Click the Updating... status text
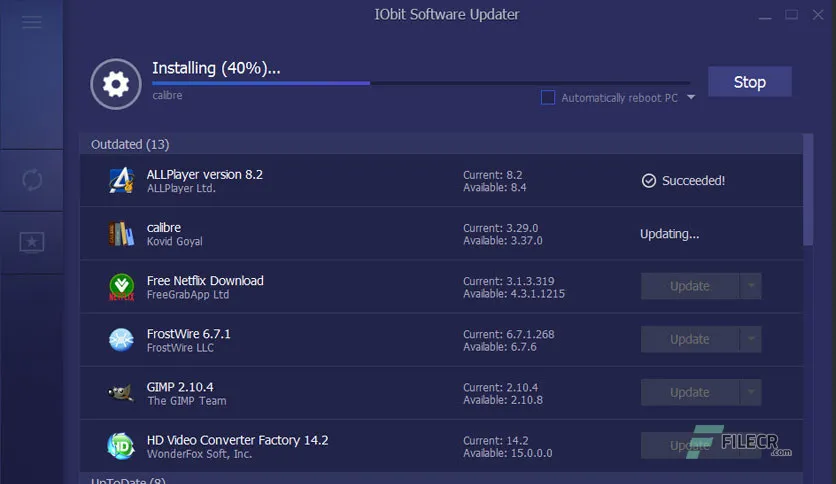This screenshot has height=484, width=836. 670,234
